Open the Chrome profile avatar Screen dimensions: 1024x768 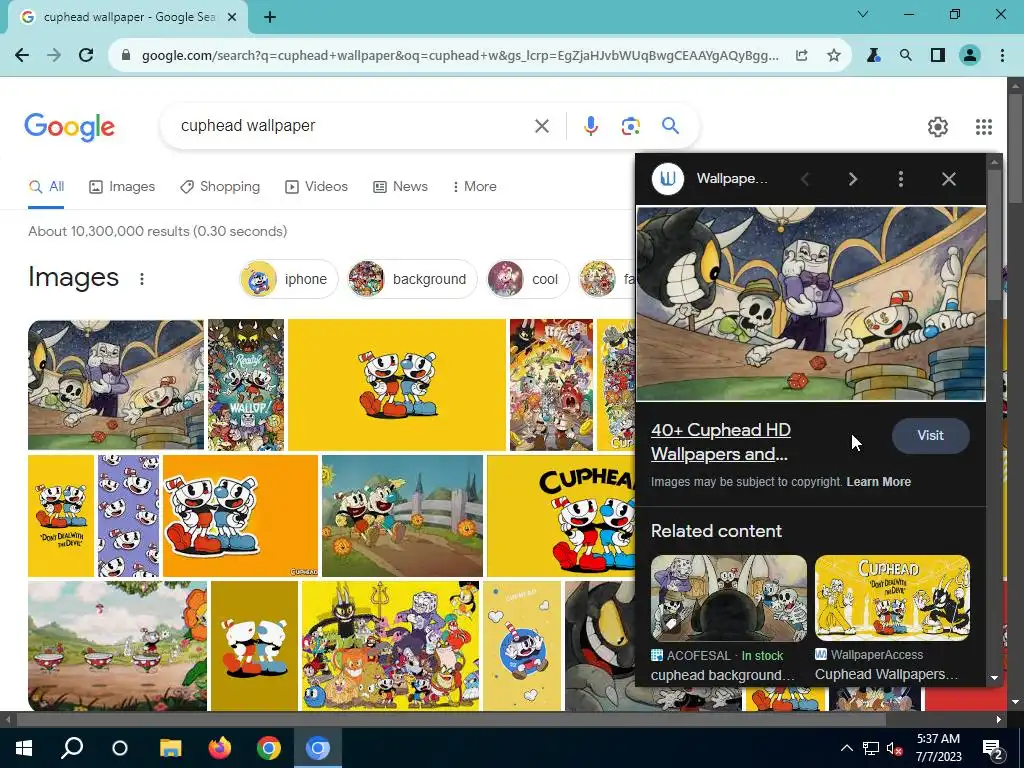coord(970,56)
